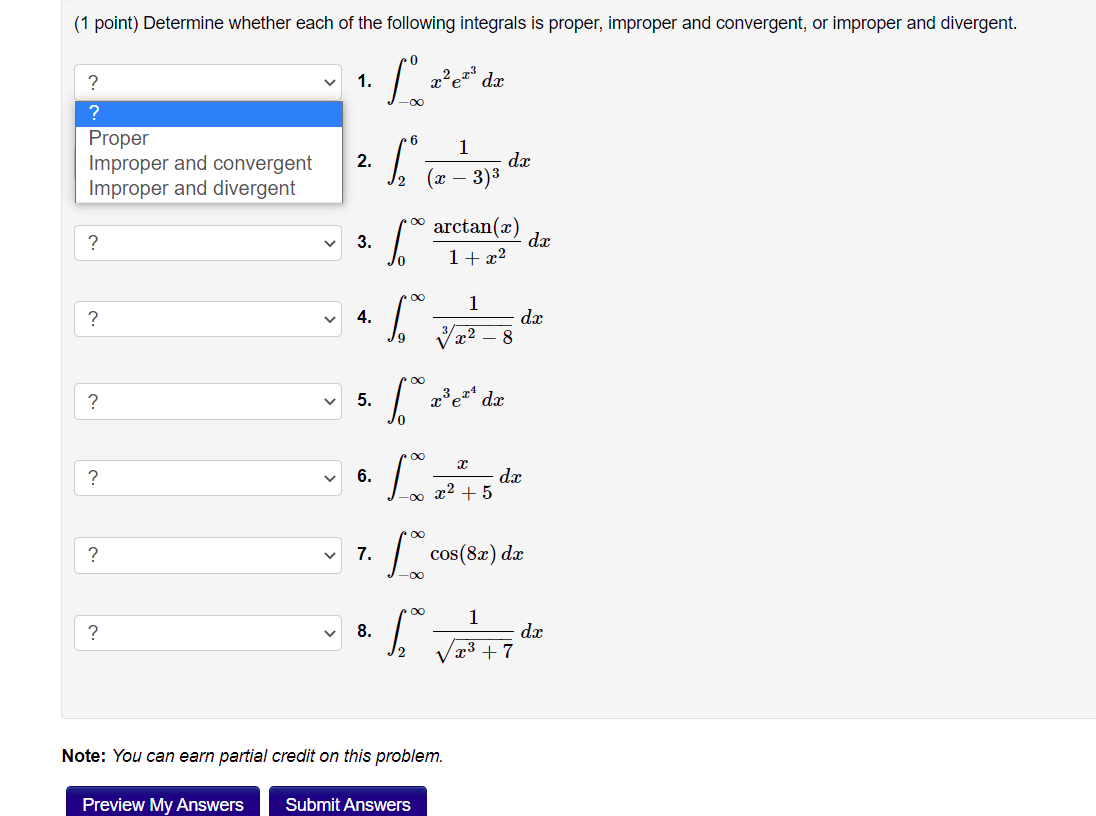Open the answer dropdown for problem 7
The image size is (1096, 816).
207,555
